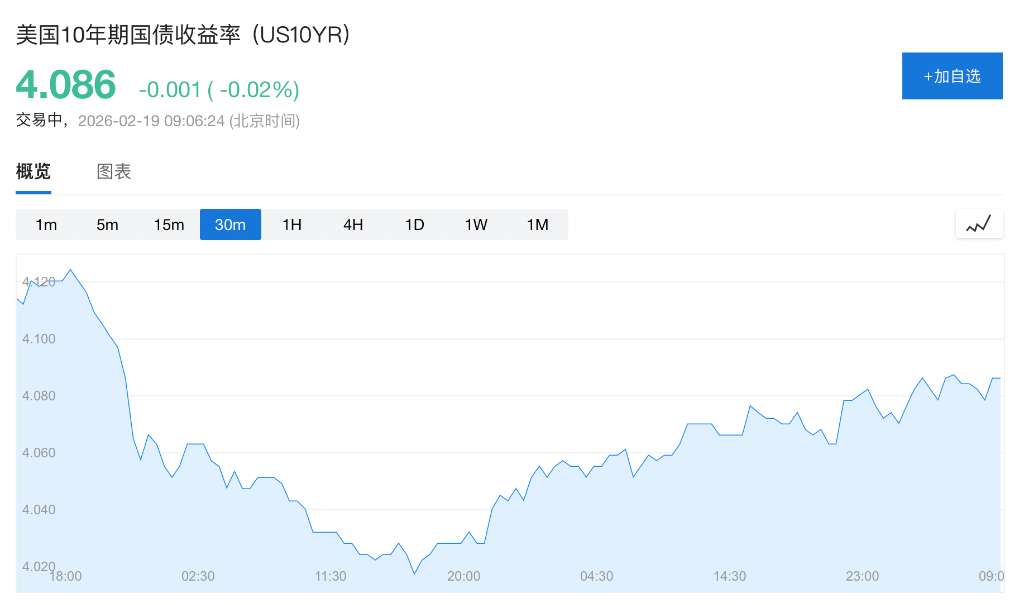The image size is (1024, 605).
Task: Click the 4.100 y-axis gridline label
Action: (x=39, y=339)
